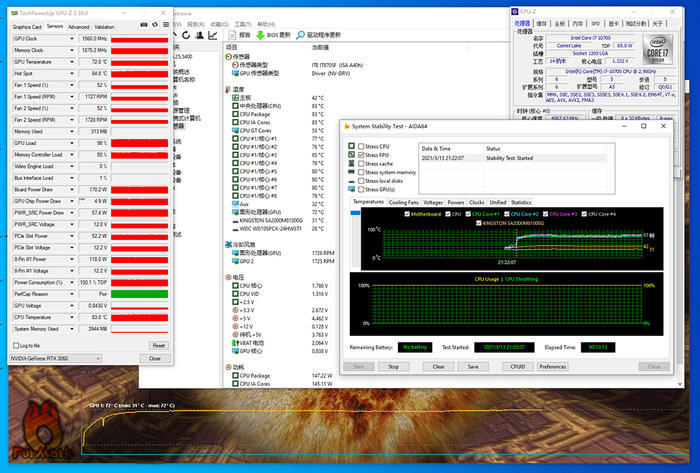The image size is (700, 473).
Task: Click the 温度 thermometer section icon
Action: point(228,90)
